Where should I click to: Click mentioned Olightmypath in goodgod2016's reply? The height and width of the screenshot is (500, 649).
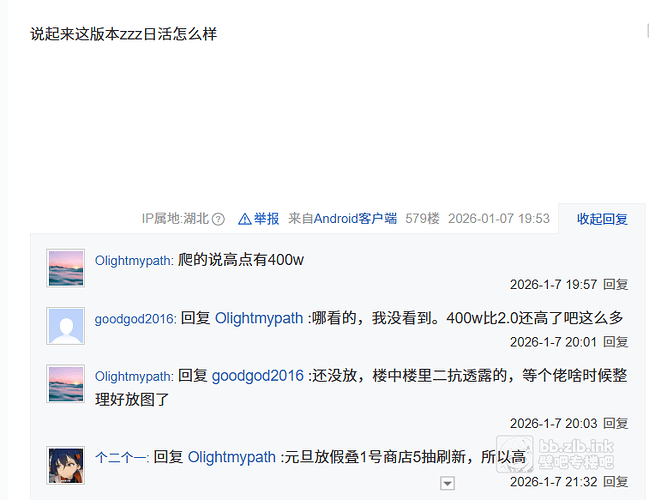[x=259, y=318]
